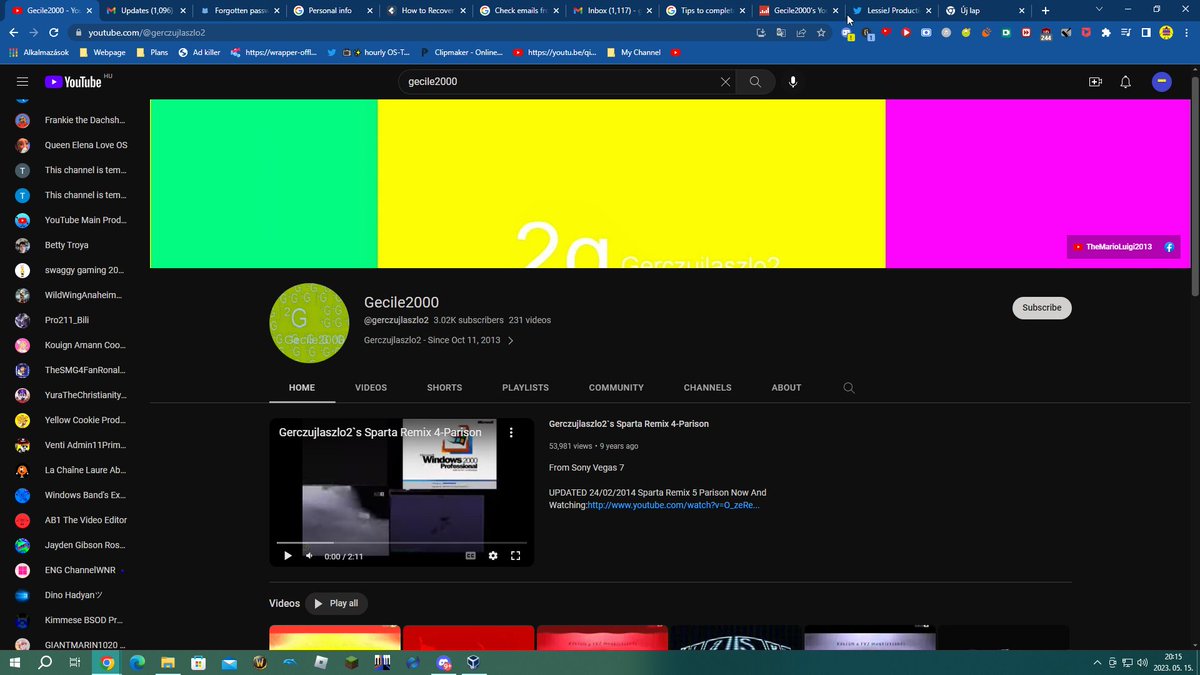This screenshot has width=1200, height=675.
Task: Open the three-dot menu on the video player
Action: (511, 433)
